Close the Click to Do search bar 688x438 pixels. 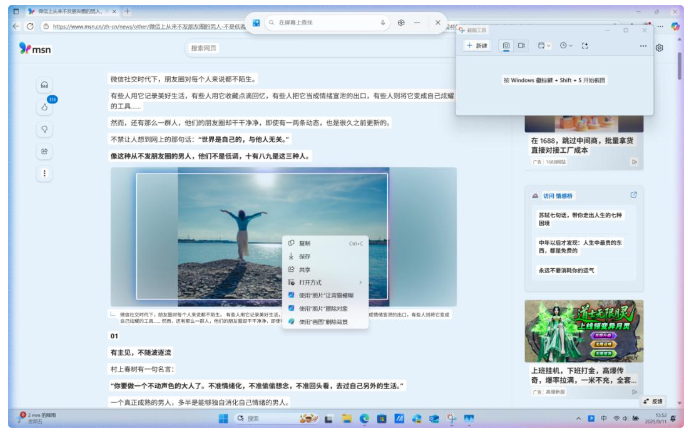[437, 22]
